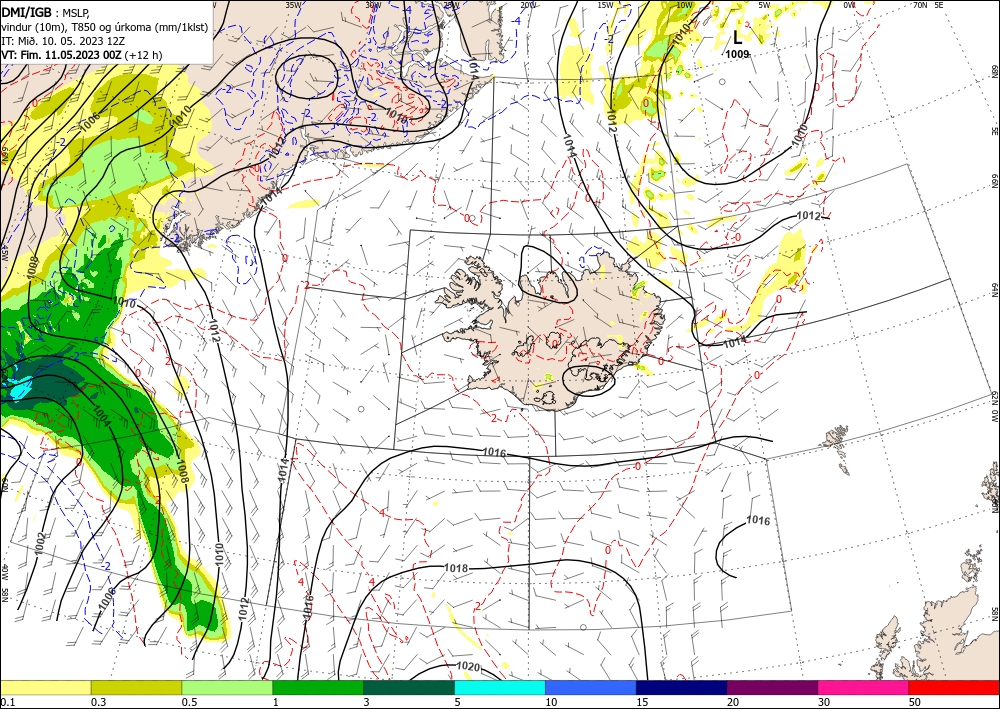Pick the blue 10–15 legend swatch
Viewport: 1000px width, 709px height.
[591, 687]
